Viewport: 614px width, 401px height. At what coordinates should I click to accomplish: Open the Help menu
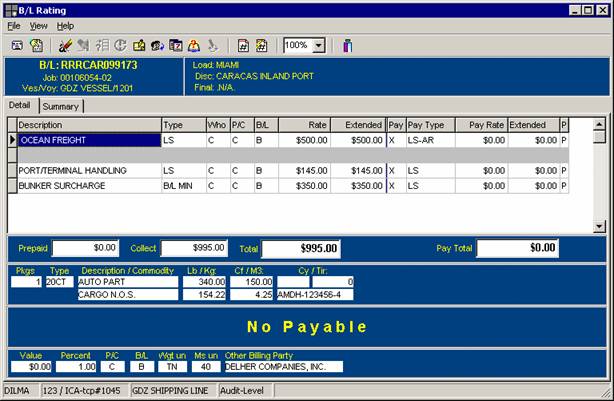(x=65, y=25)
